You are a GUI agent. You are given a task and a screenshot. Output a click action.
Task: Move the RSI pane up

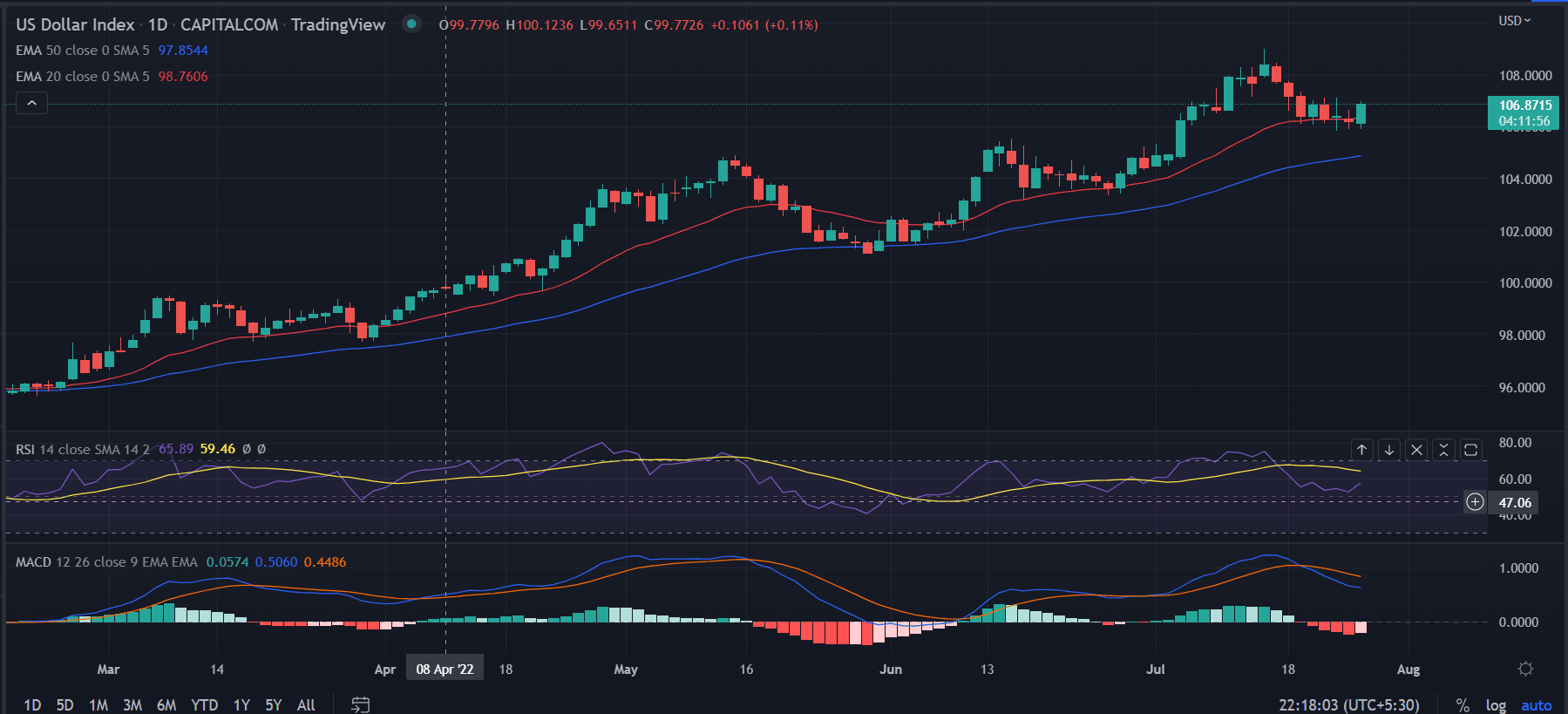coord(1361,450)
